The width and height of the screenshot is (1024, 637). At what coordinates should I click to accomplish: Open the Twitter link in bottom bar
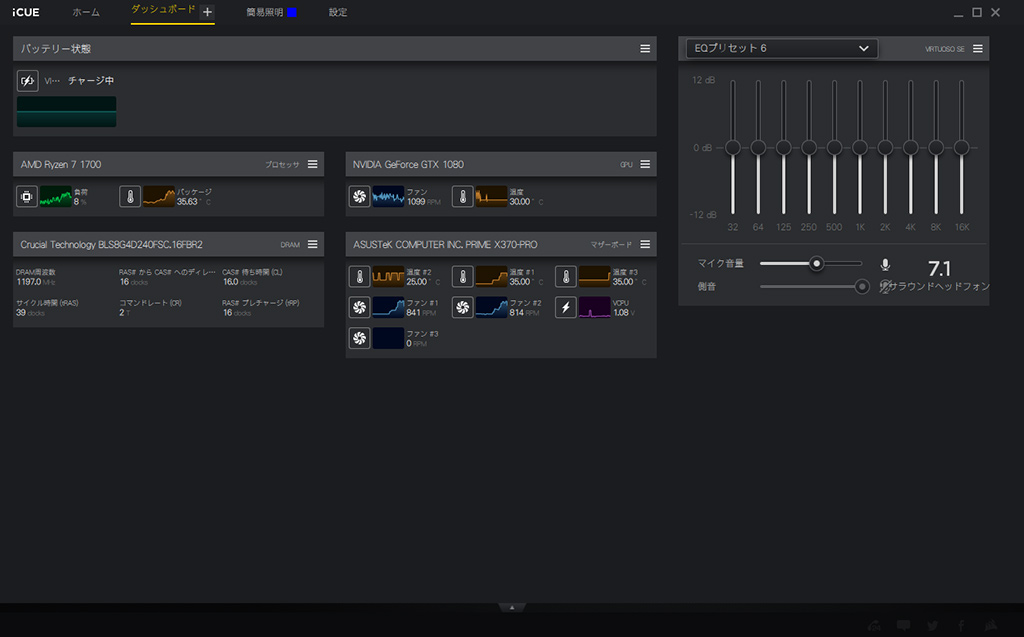click(x=933, y=626)
